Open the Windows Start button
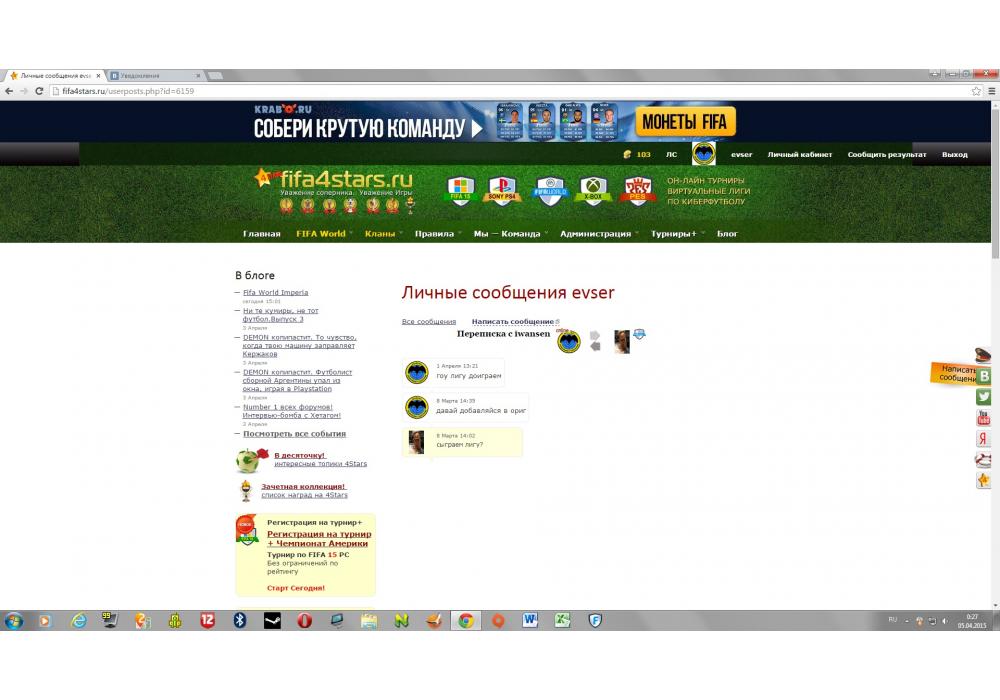 tap(13, 620)
